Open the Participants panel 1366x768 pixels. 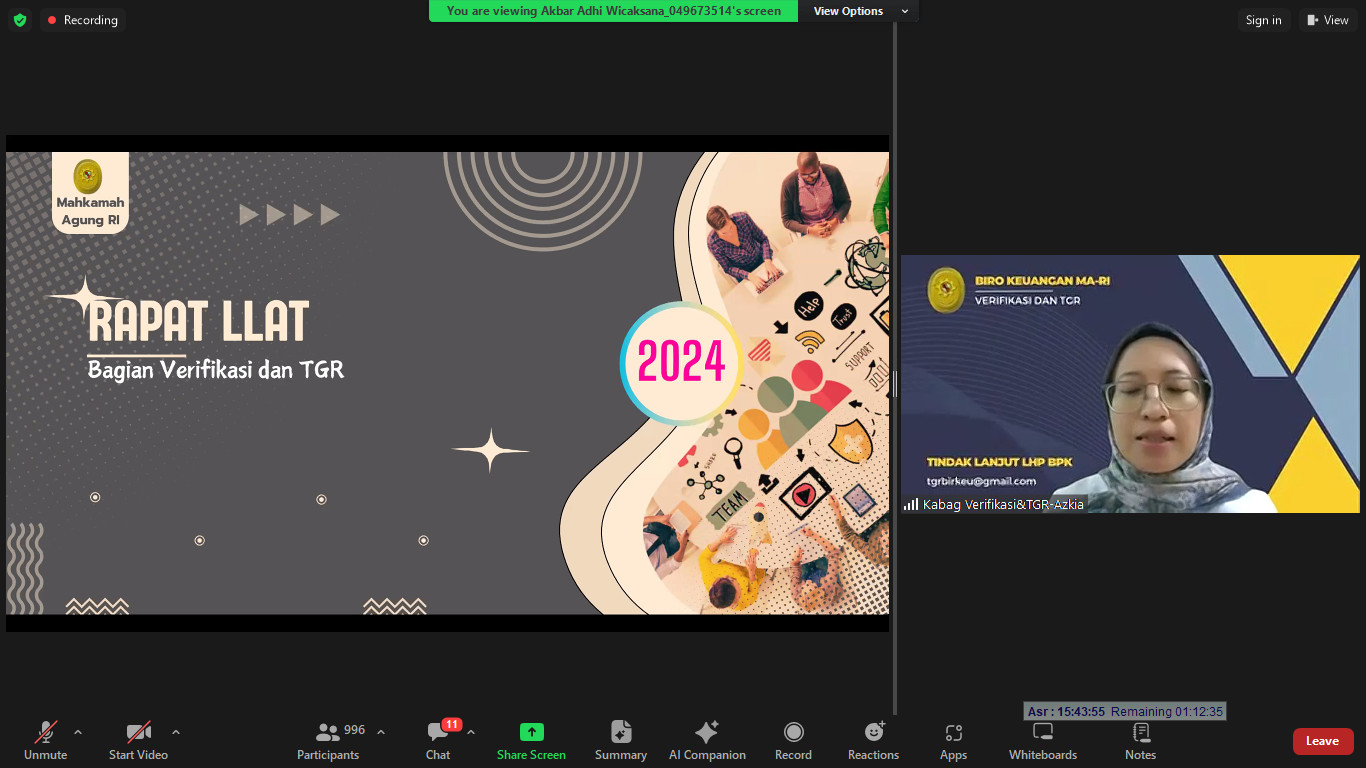(x=328, y=741)
